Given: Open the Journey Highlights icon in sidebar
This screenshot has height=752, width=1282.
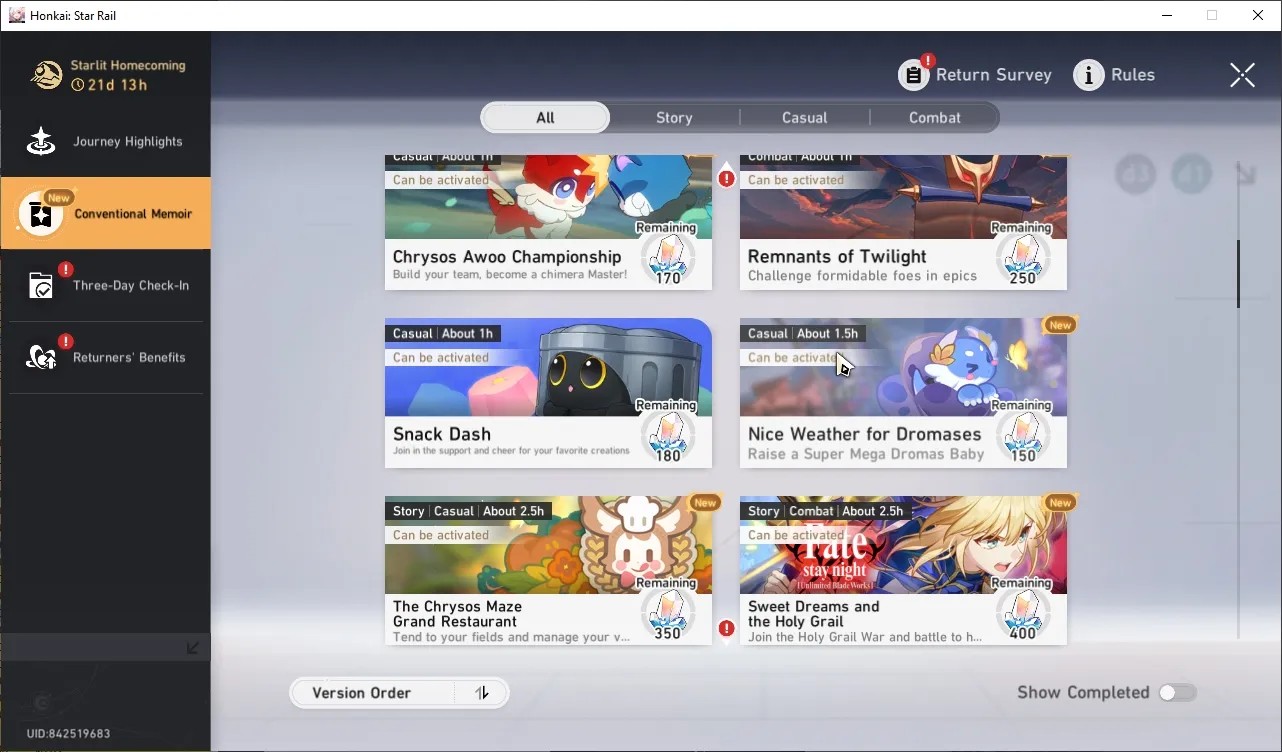Looking at the screenshot, I should pos(41,141).
